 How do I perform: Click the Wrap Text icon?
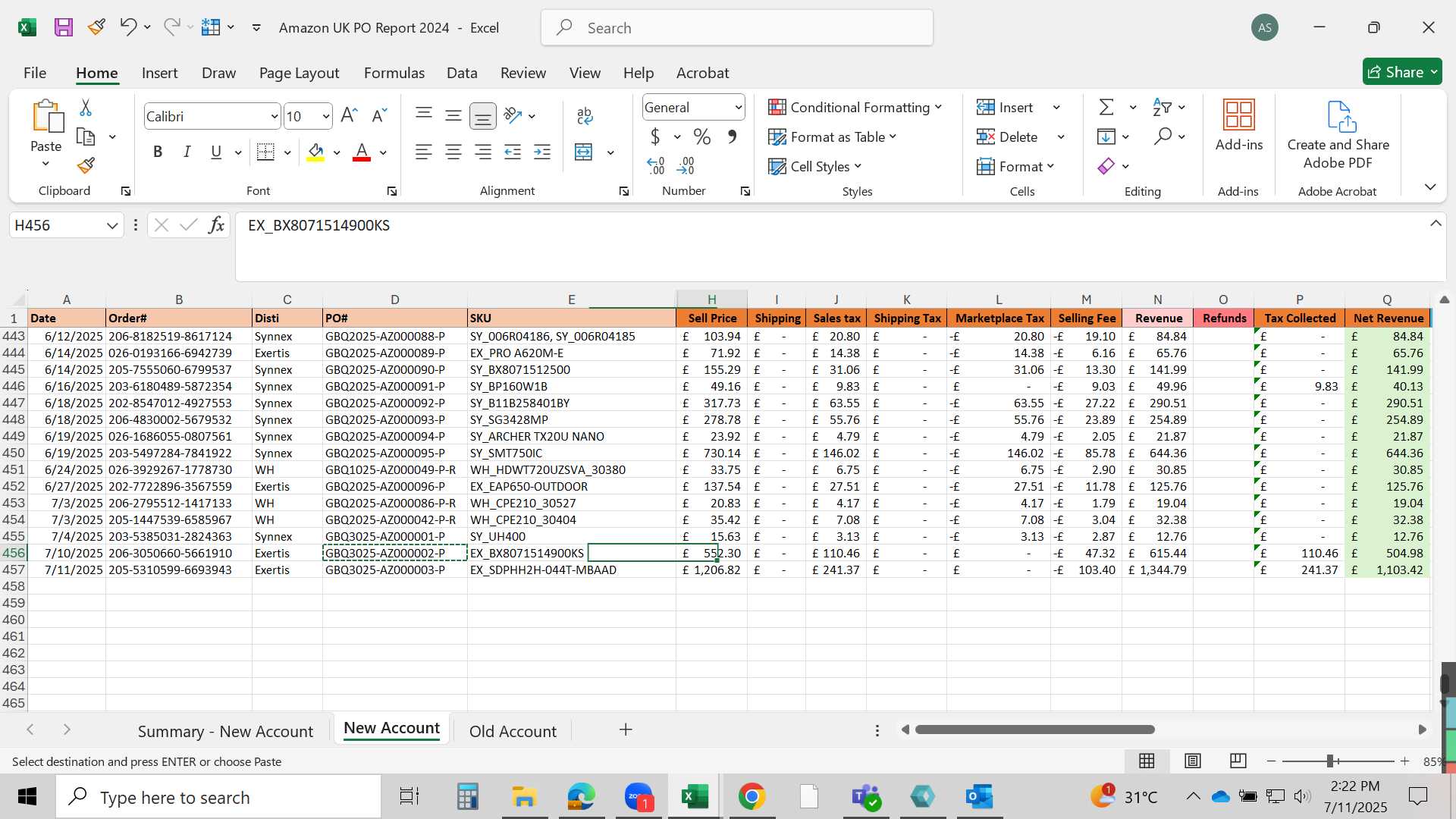(x=585, y=115)
